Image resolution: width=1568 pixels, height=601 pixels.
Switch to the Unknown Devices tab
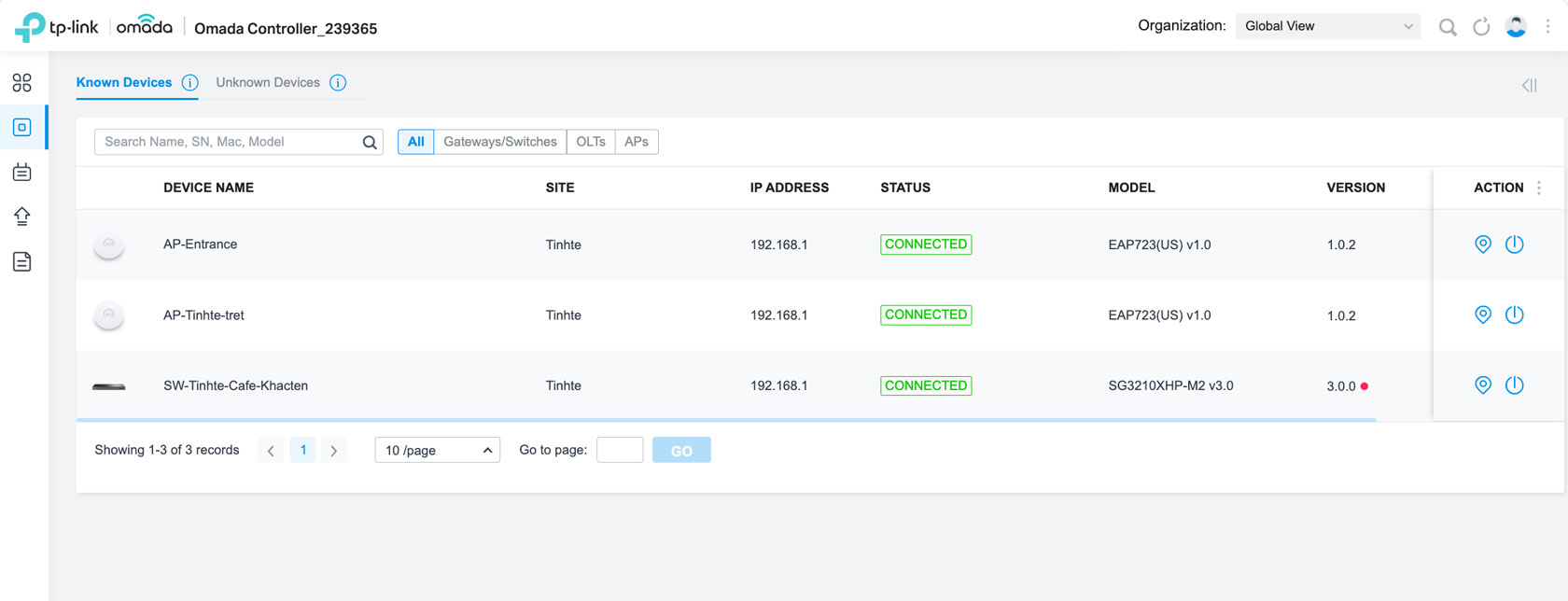click(x=268, y=82)
